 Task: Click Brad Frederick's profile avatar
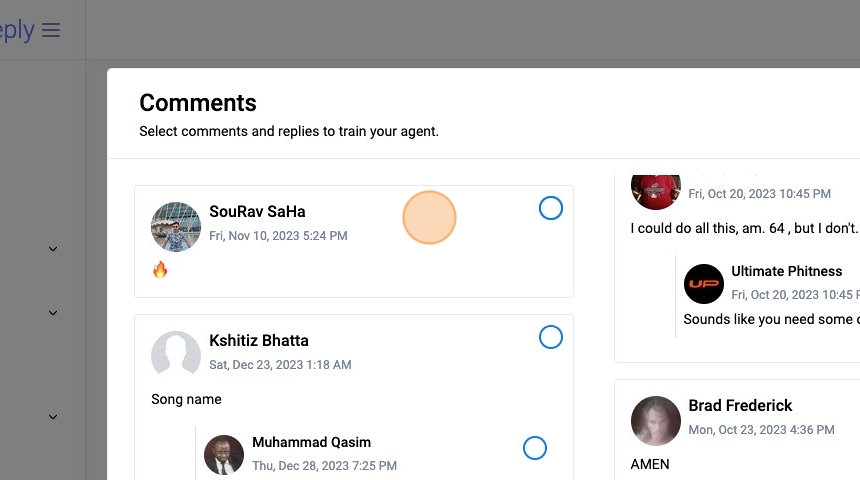pyautogui.click(x=656, y=420)
